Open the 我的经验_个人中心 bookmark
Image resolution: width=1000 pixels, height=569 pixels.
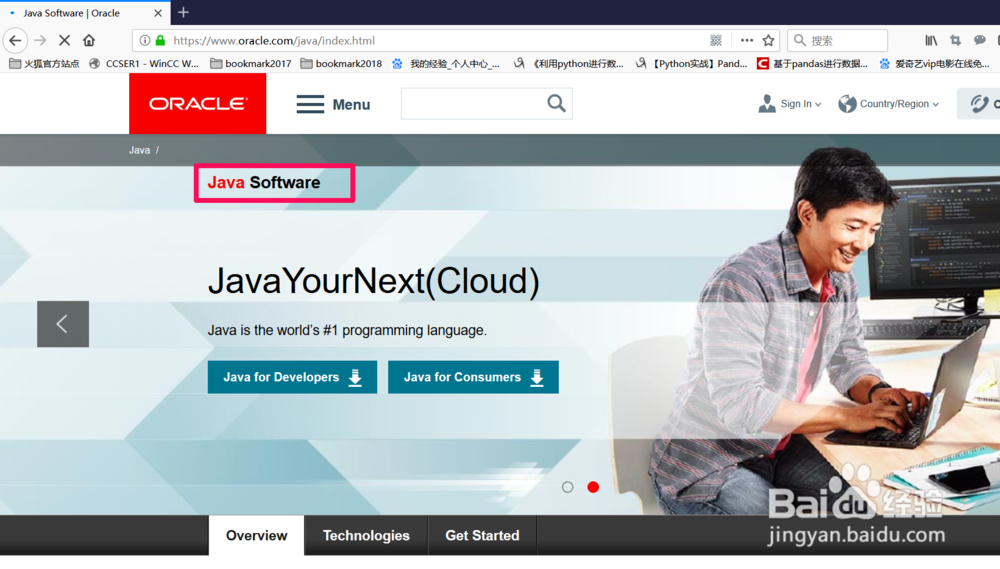446,64
